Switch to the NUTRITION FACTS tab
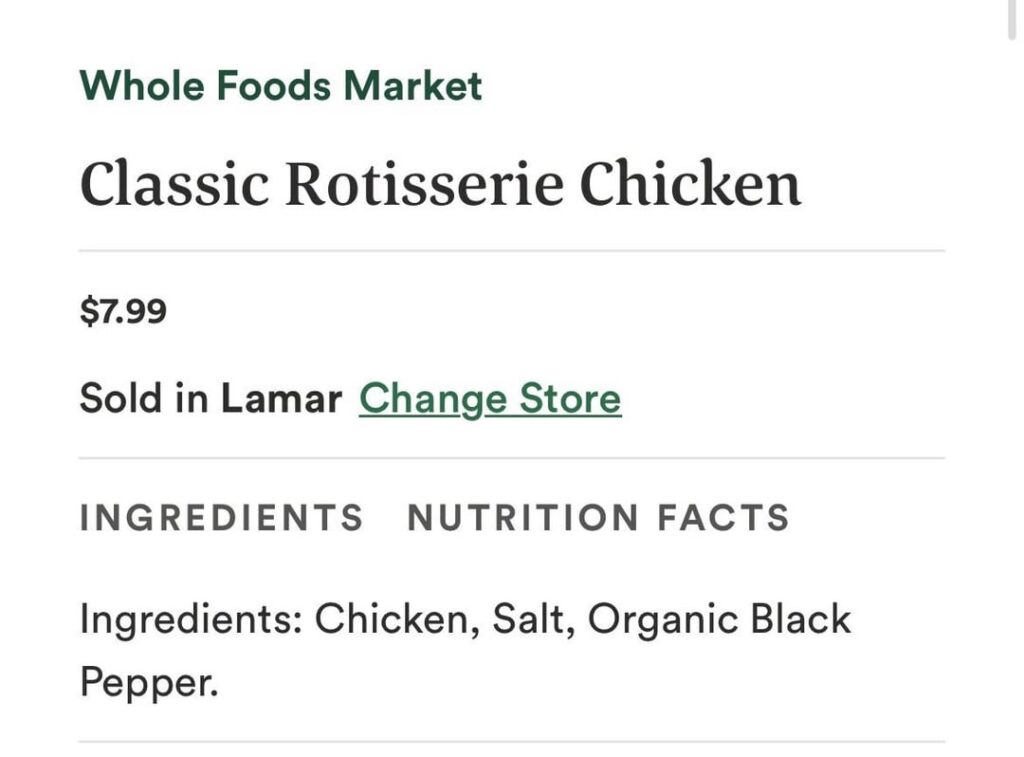This screenshot has width=1024, height=757. (597, 518)
